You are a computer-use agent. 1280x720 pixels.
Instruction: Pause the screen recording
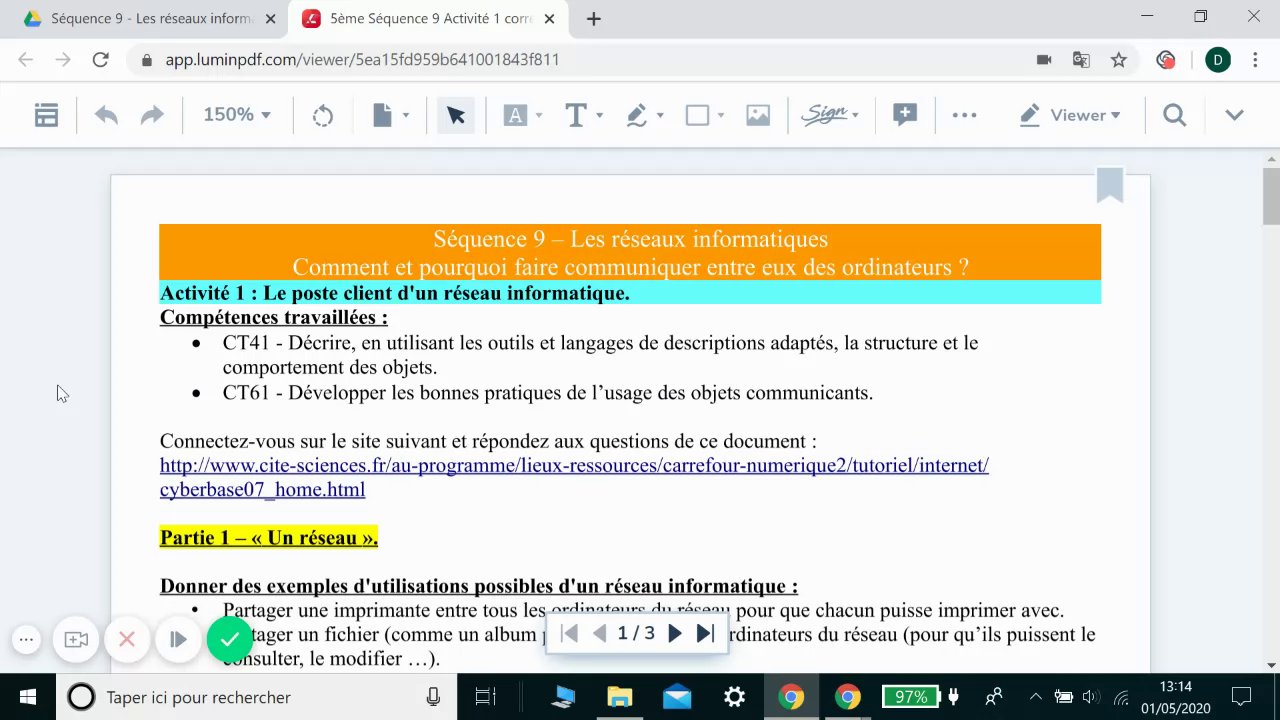coord(178,640)
